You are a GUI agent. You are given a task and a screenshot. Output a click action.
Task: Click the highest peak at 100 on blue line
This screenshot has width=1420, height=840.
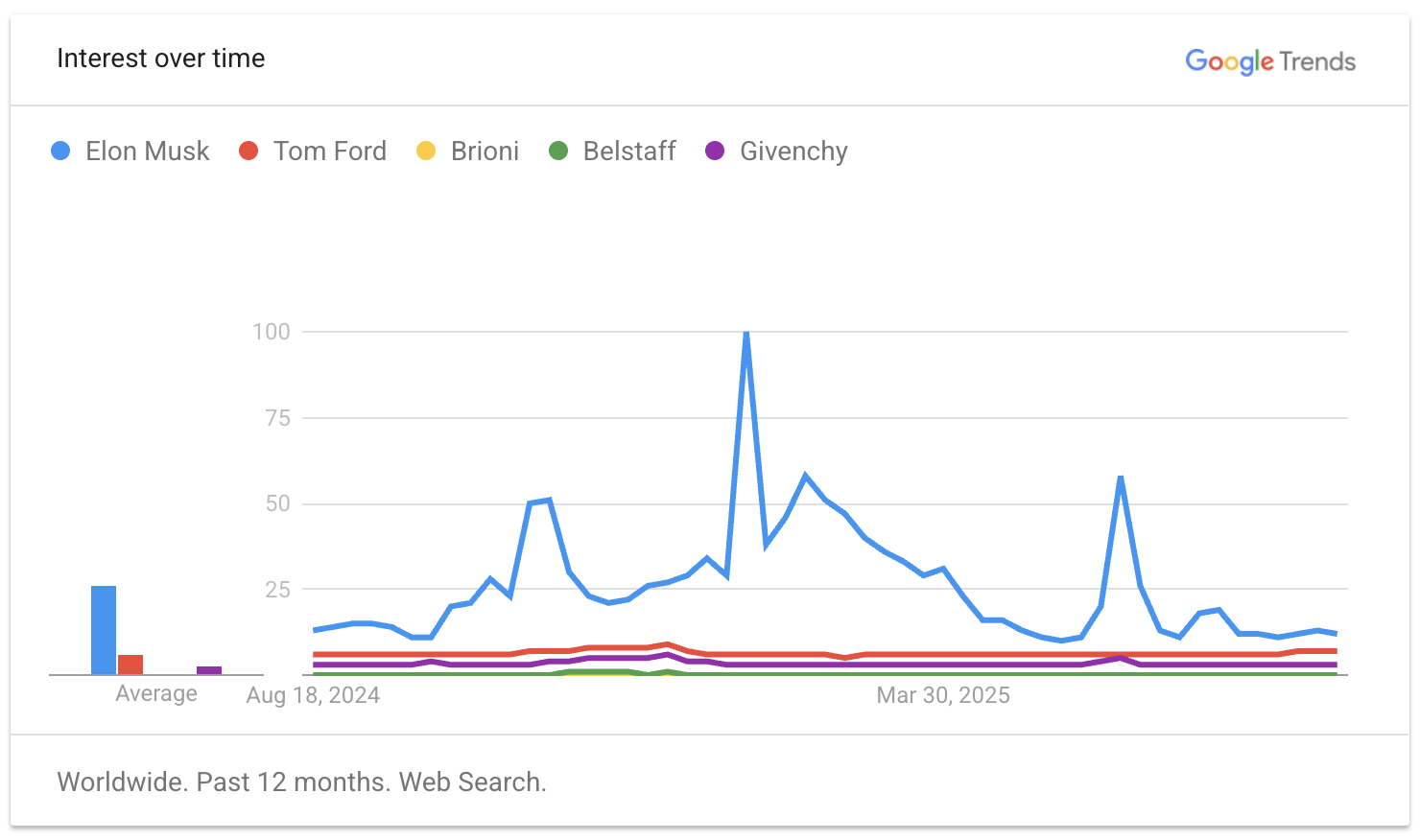[746, 333]
